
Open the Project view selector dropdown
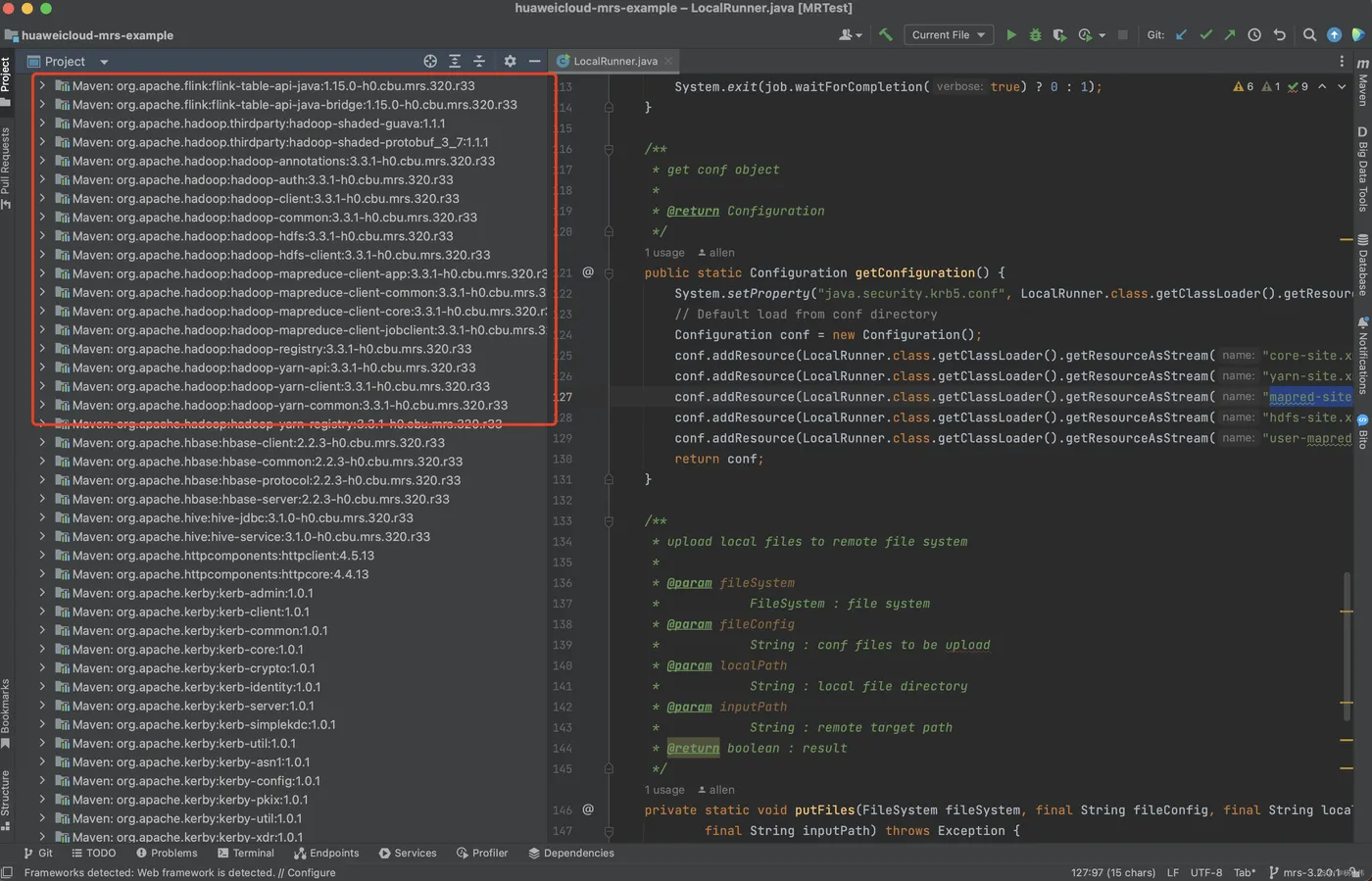(68, 61)
